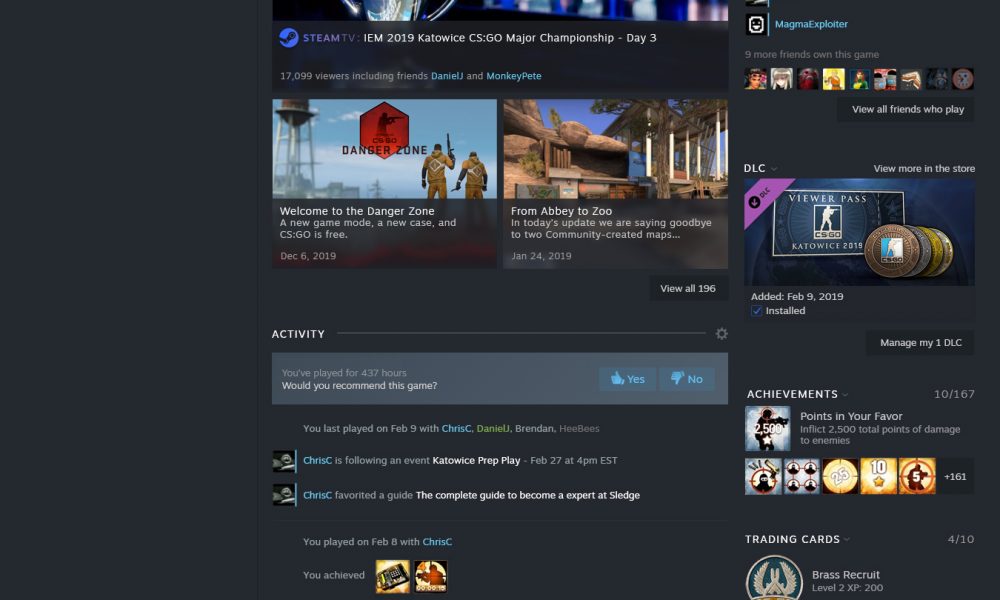This screenshot has height=600, width=1000.
Task: Click the Steam TV logo icon
Action: [x=288, y=38]
